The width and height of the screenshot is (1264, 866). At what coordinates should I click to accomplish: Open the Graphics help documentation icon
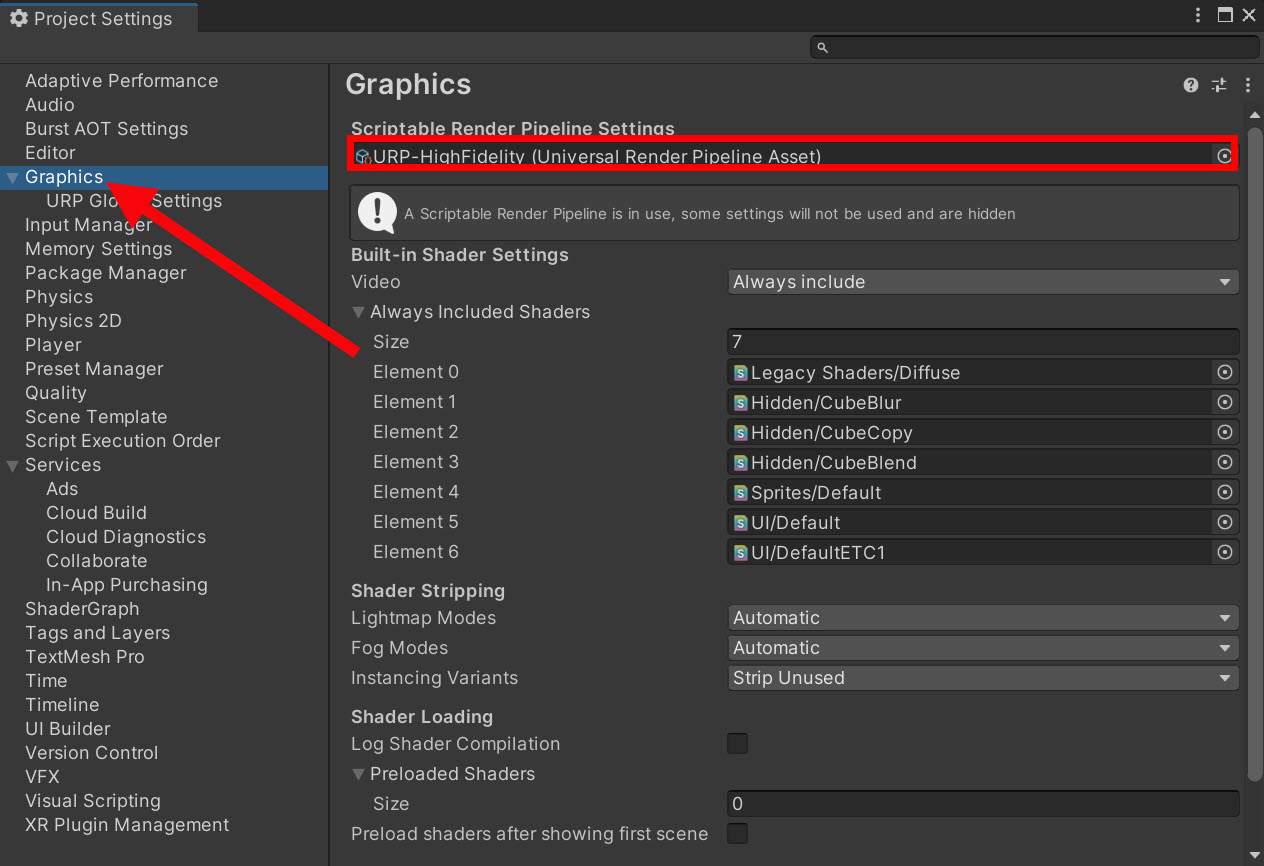click(1190, 85)
